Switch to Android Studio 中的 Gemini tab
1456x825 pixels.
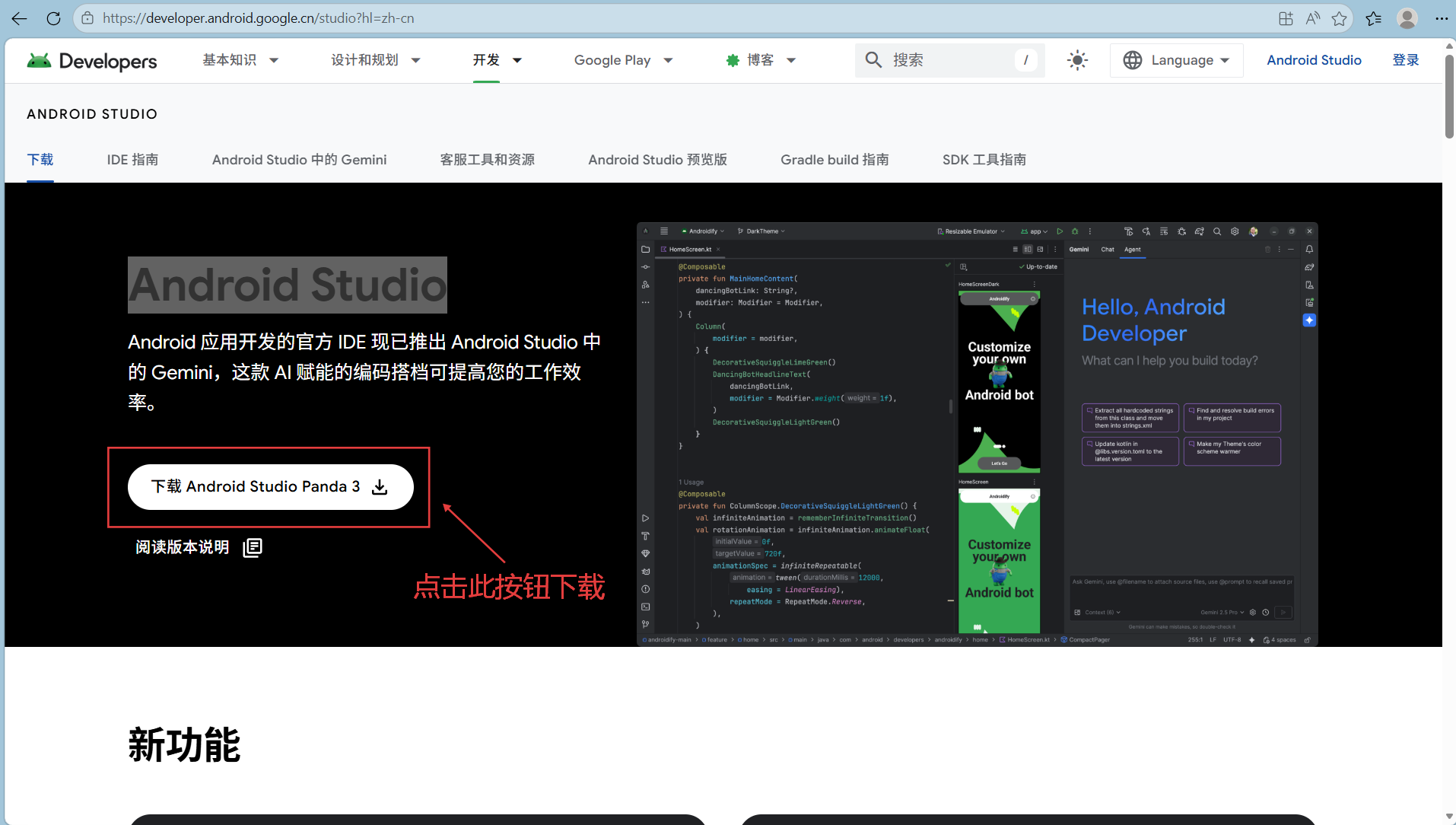(300, 160)
